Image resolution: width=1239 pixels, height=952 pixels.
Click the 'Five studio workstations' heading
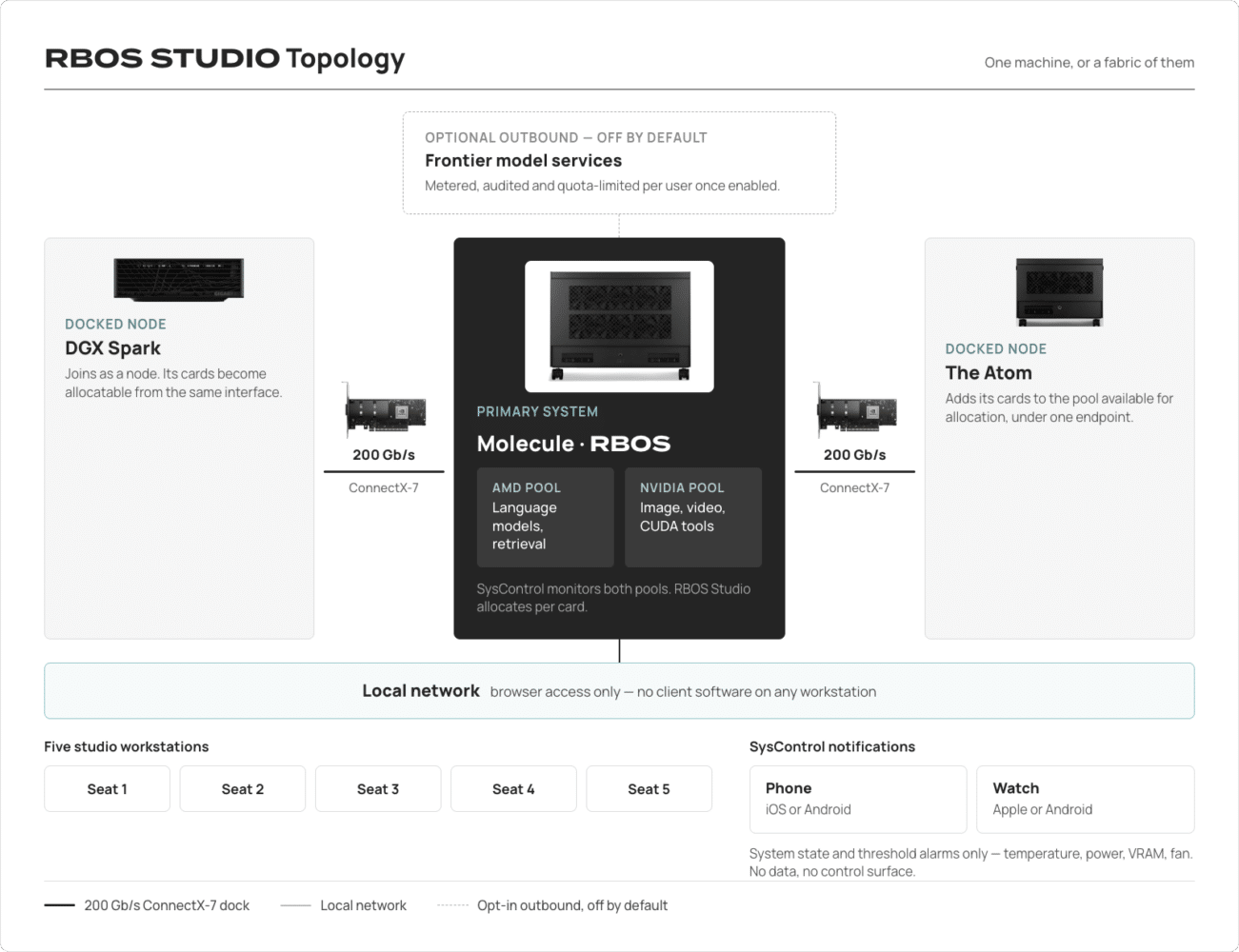click(x=126, y=746)
